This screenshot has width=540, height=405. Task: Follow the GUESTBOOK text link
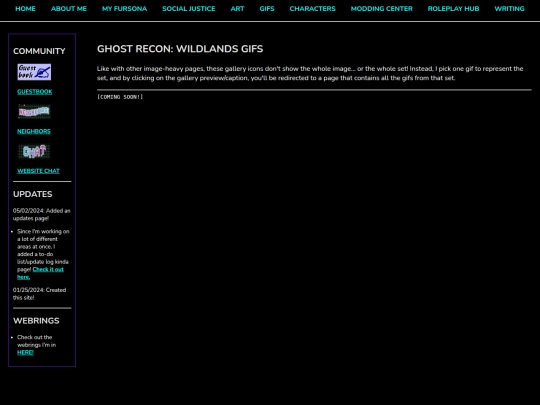(x=35, y=92)
